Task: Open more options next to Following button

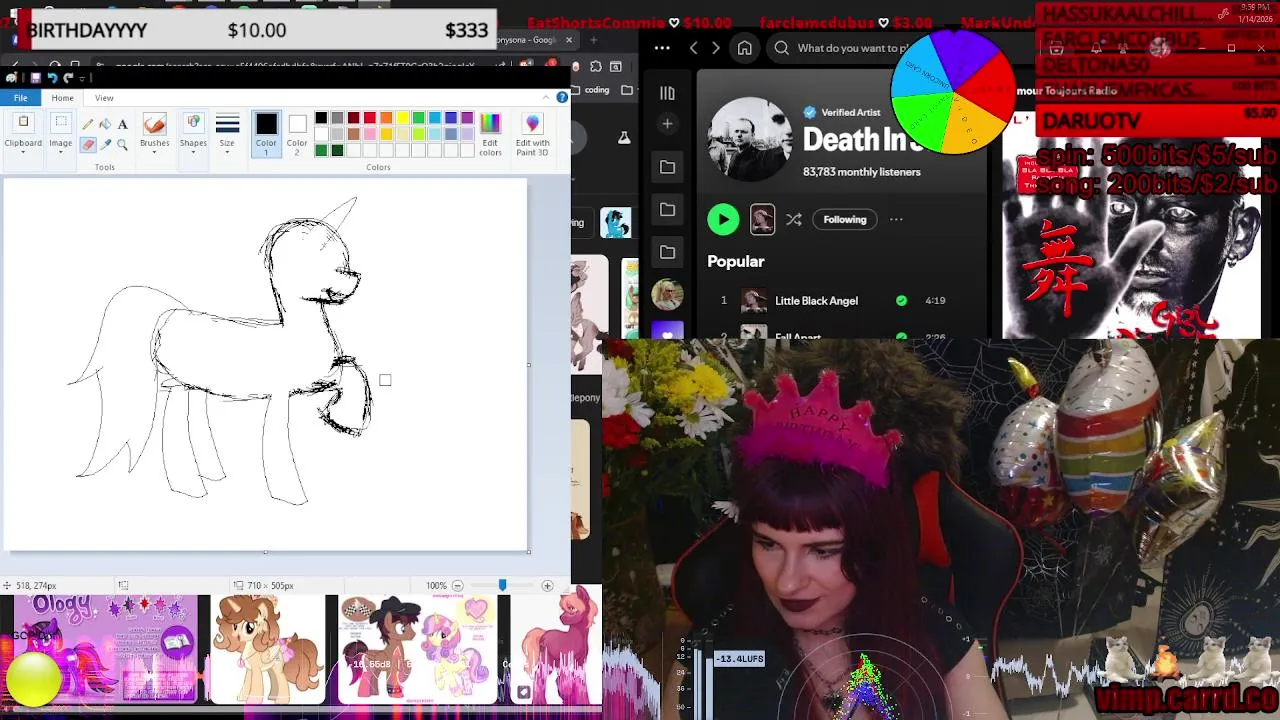Action: pyautogui.click(x=896, y=220)
